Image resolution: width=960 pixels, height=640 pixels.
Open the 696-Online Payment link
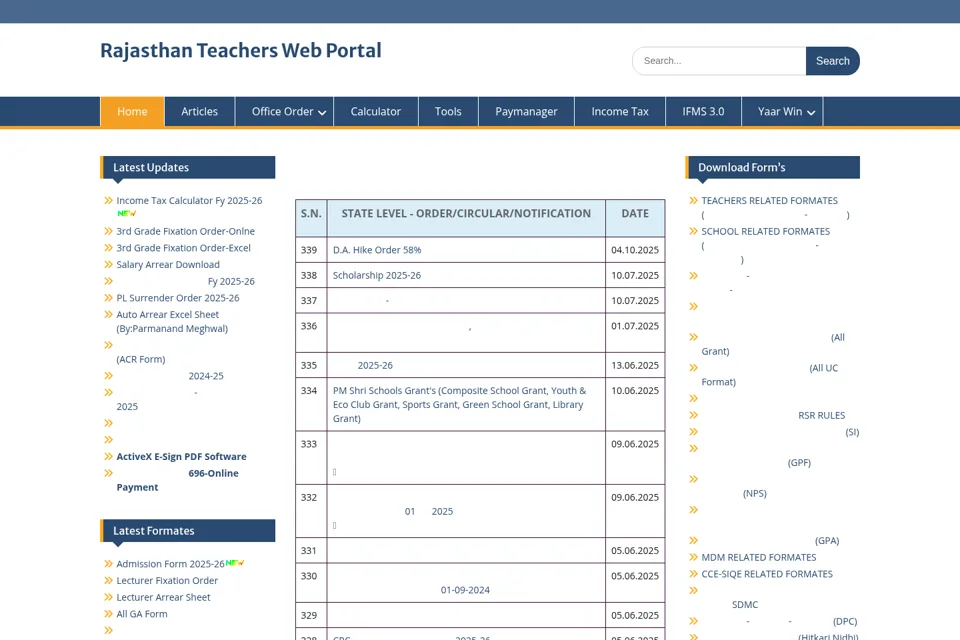point(178,480)
